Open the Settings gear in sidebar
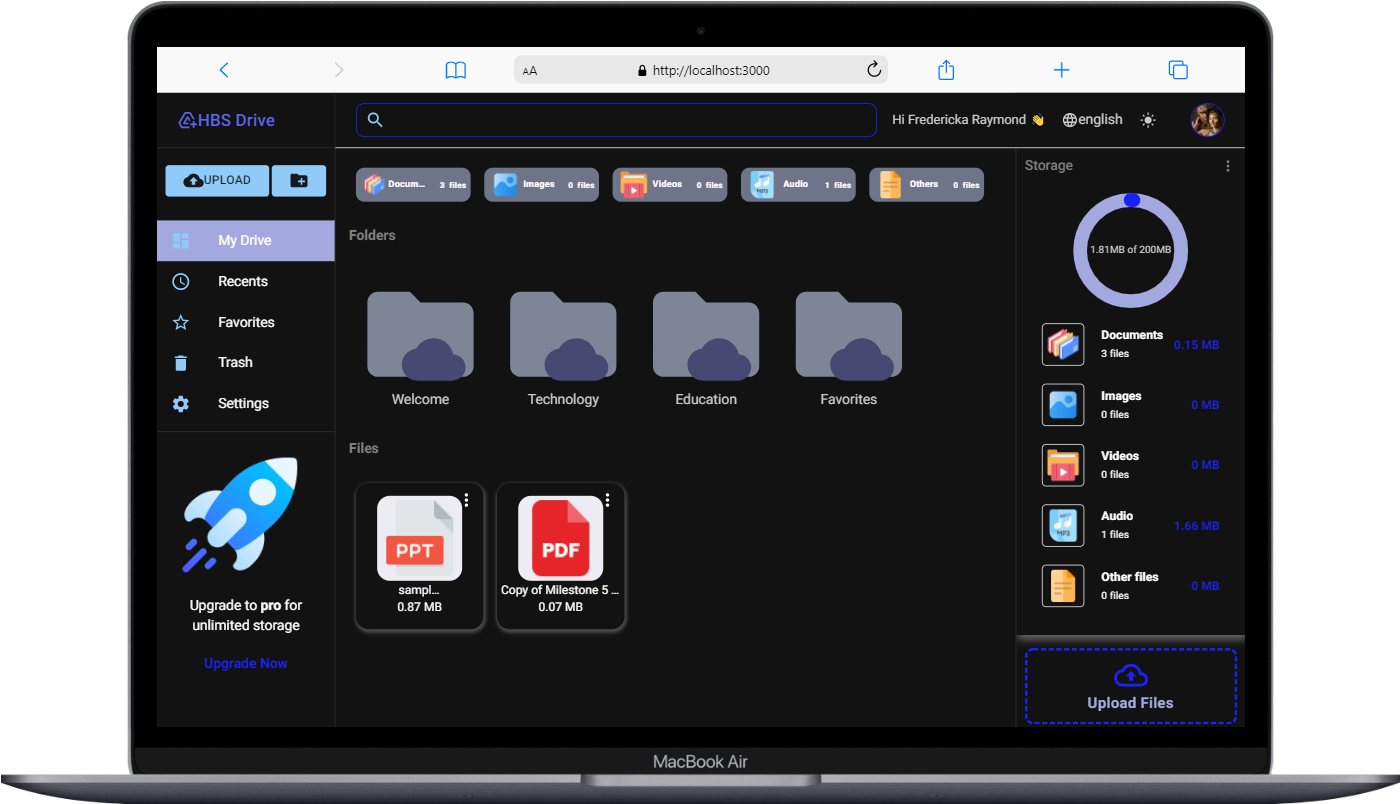Viewport: 1400px width, 804px height. tap(180, 403)
